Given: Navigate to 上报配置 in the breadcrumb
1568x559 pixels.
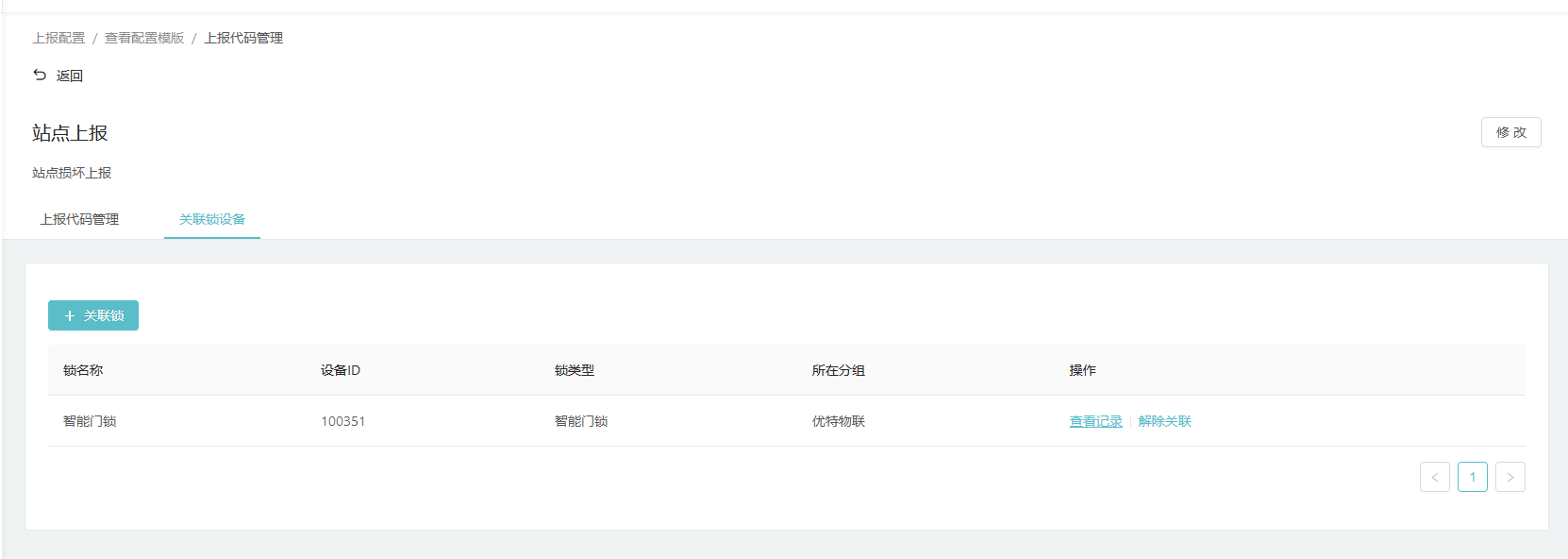Looking at the screenshot, I should tap(58, 38).
